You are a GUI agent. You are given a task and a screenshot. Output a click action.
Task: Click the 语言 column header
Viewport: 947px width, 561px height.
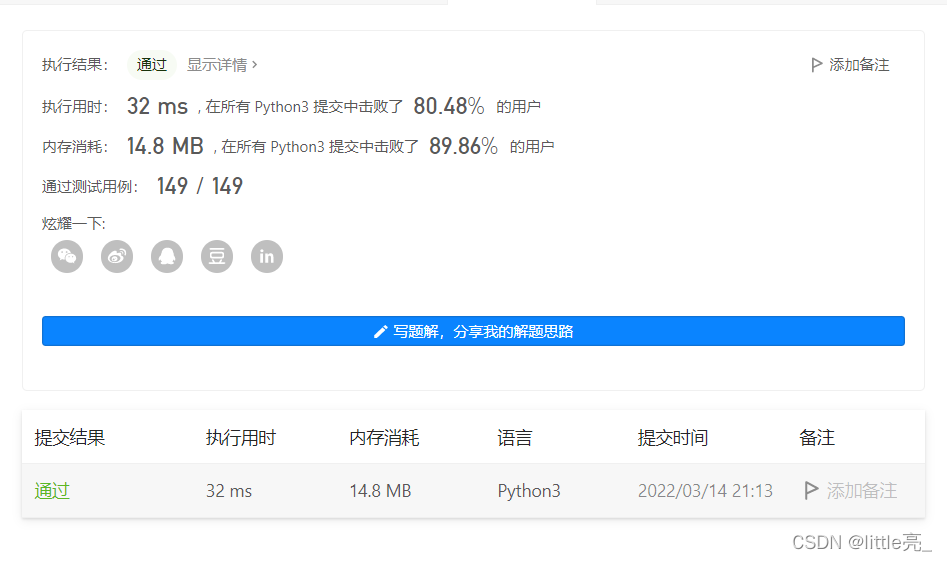tap(515, 438)
